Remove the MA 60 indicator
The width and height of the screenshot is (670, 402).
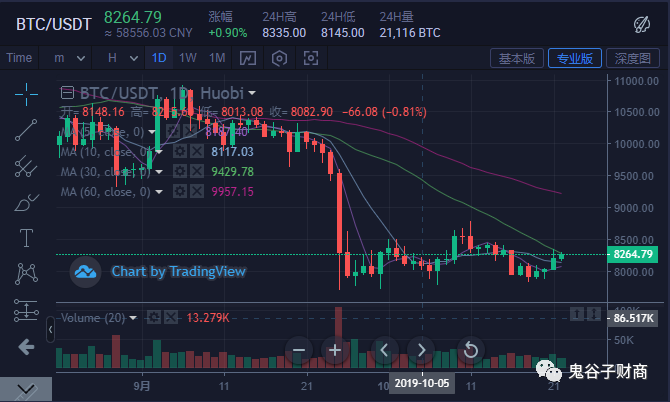197,191
